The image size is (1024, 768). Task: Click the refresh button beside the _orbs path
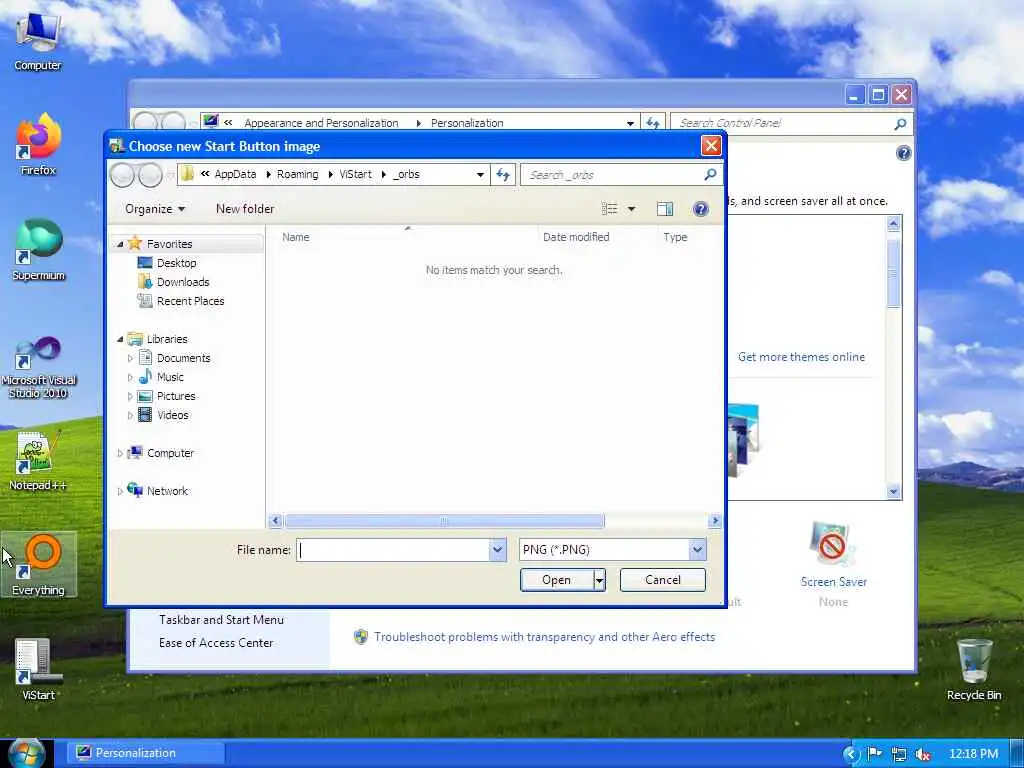point(503,174)
